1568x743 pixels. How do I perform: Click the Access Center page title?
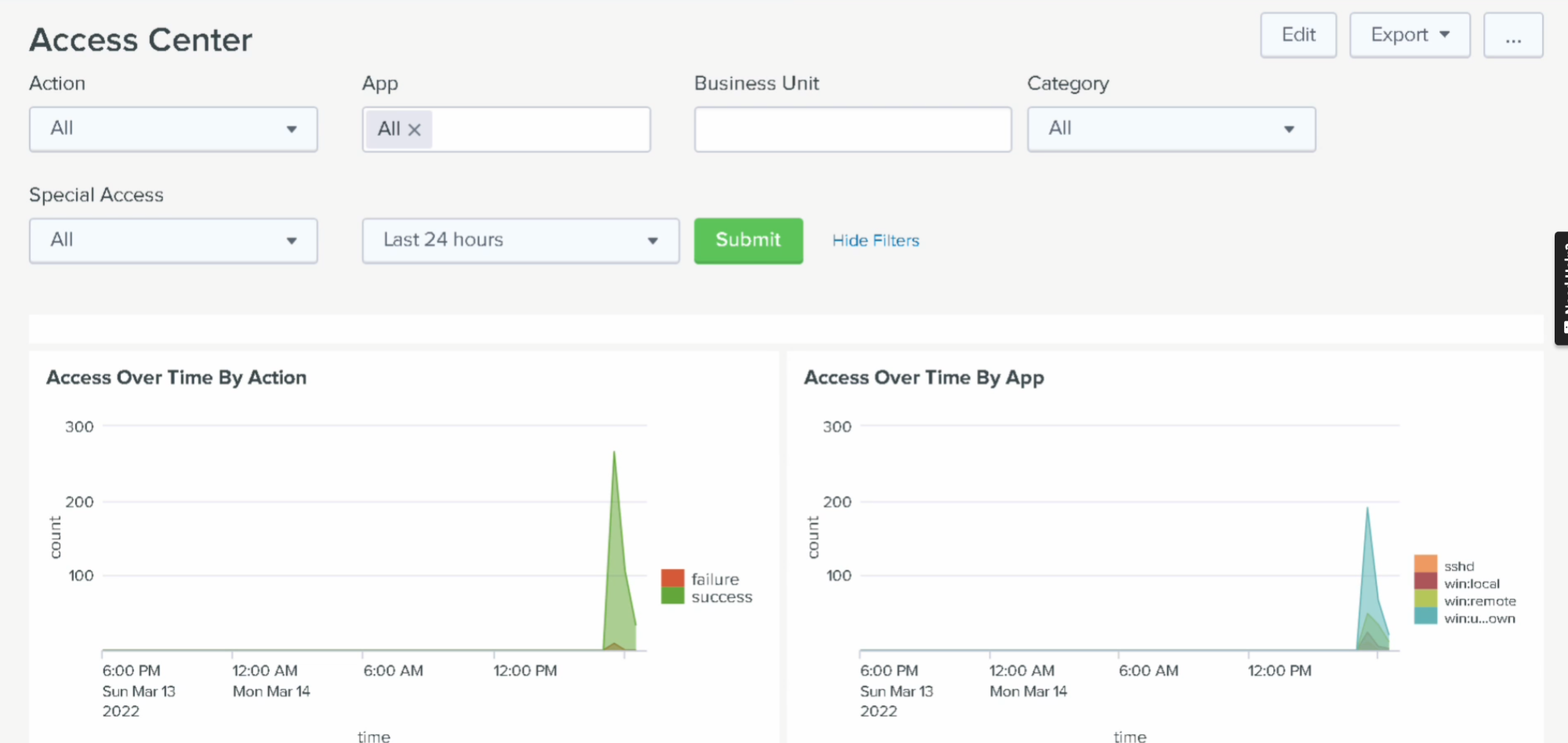coord(141,40)
